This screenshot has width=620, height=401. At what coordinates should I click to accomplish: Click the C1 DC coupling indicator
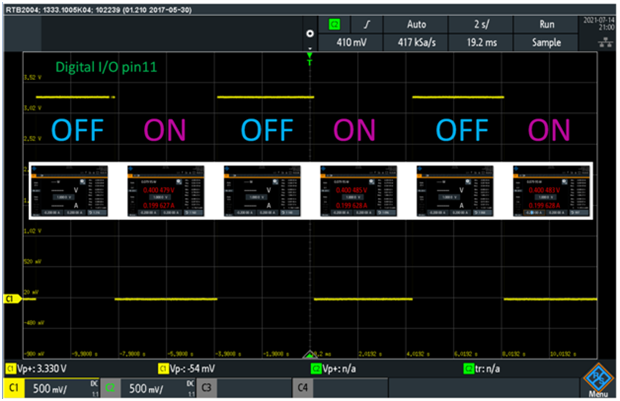click(94, 384)
